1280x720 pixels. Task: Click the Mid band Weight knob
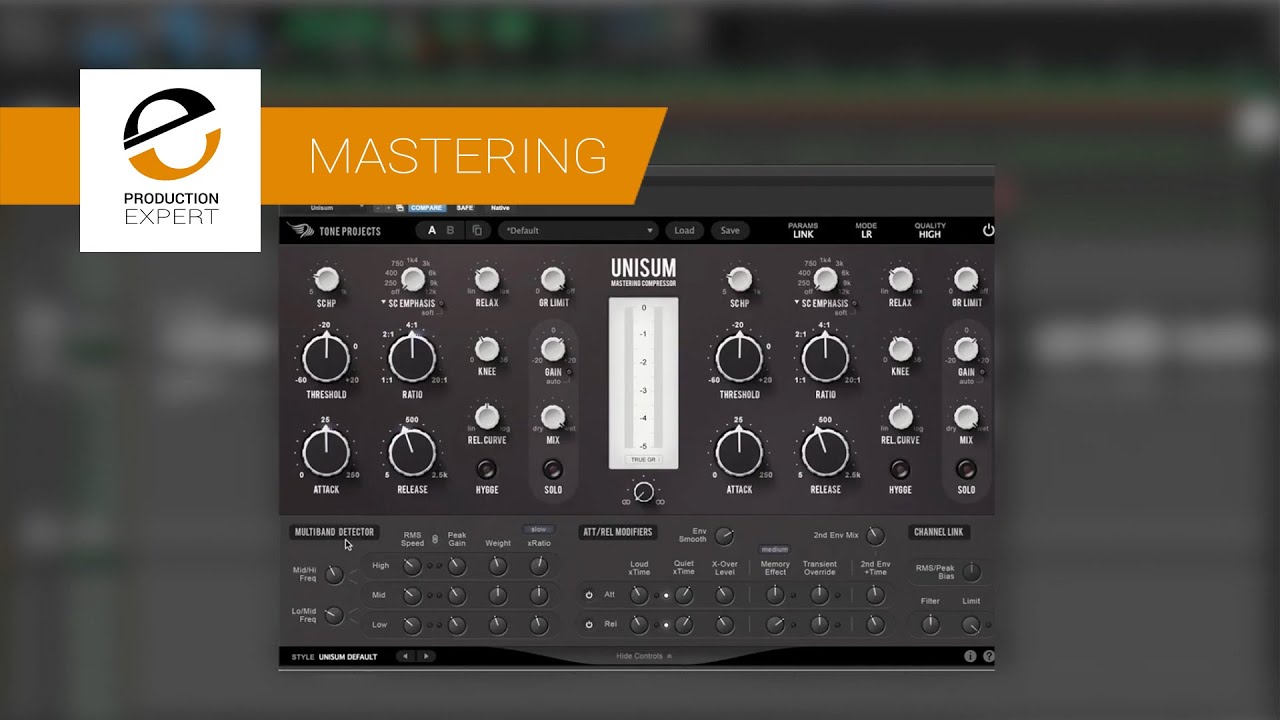click(x=497, y=596)
